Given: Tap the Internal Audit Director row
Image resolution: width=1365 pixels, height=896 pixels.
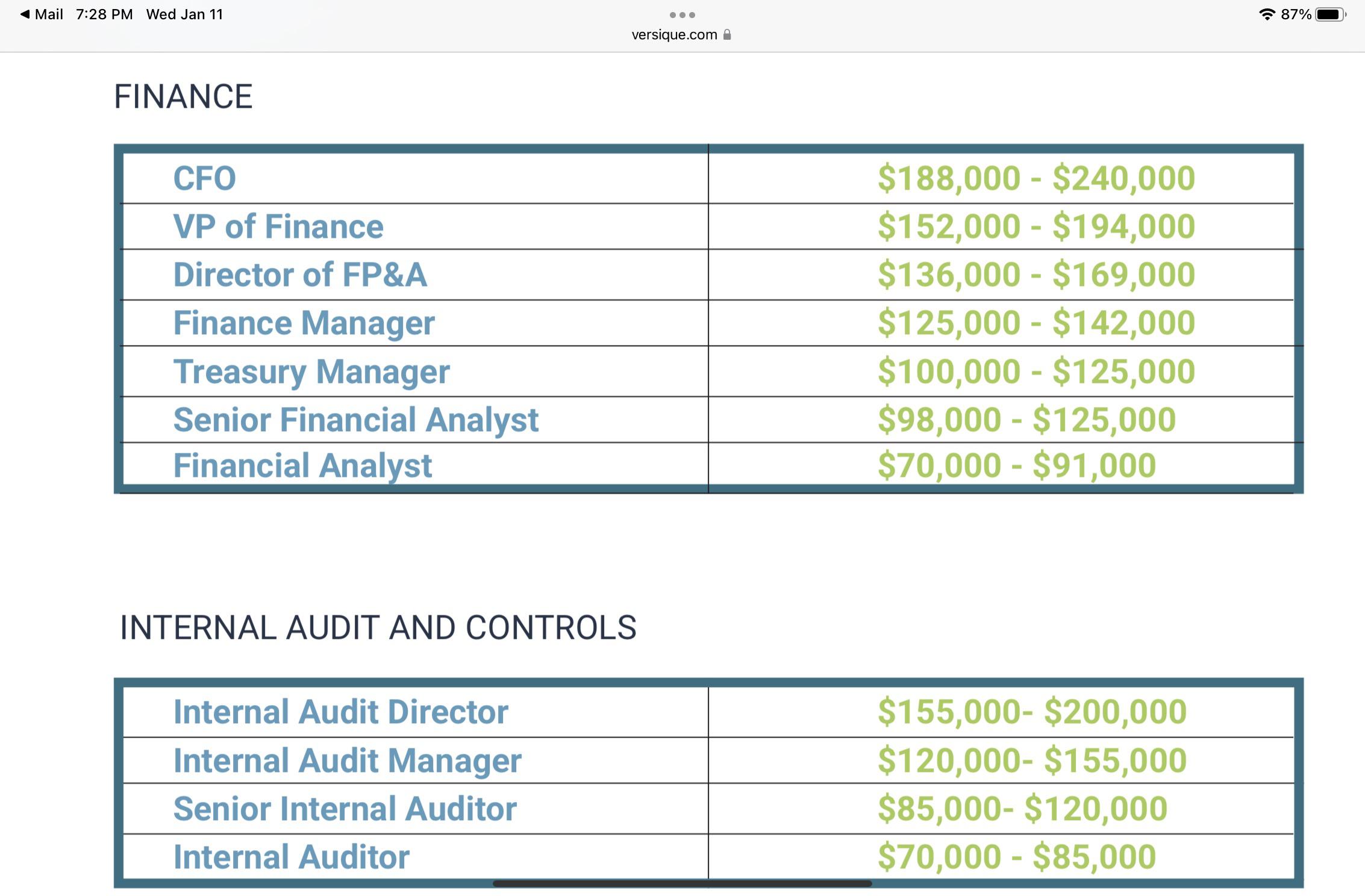Looking at the screenshot, I should click(340, 712).
